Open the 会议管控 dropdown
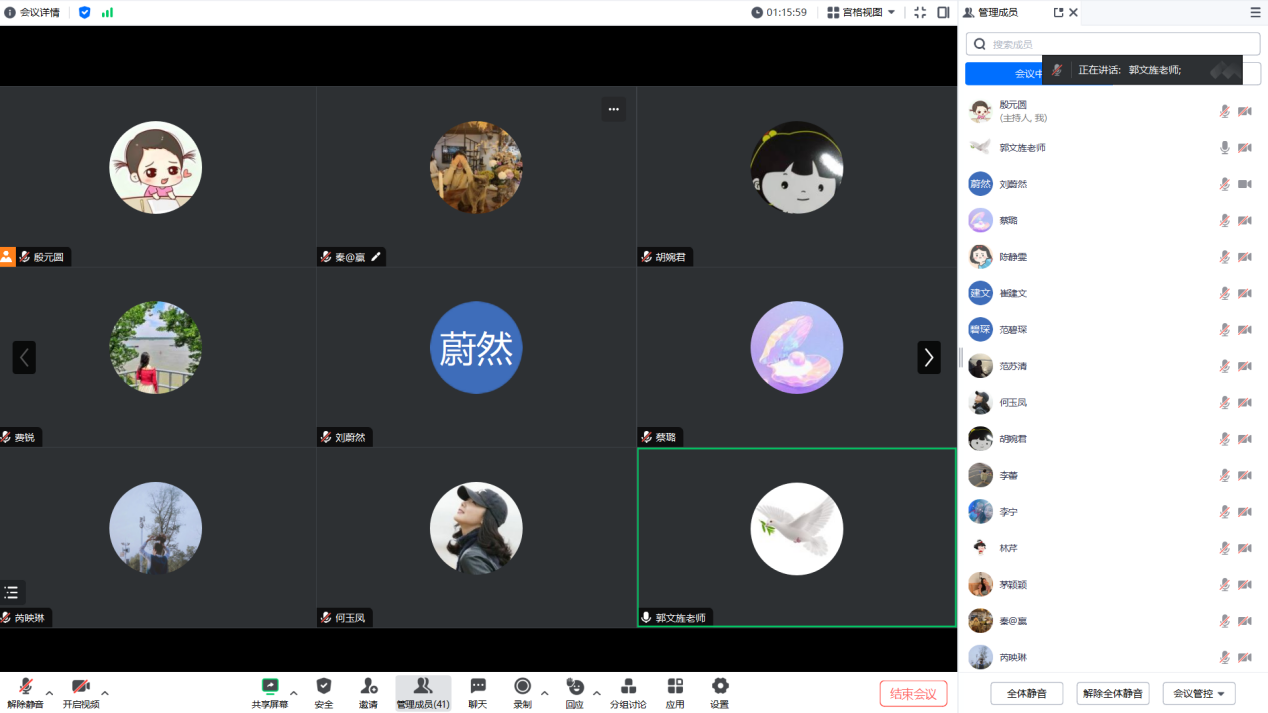 point(1198,693)
